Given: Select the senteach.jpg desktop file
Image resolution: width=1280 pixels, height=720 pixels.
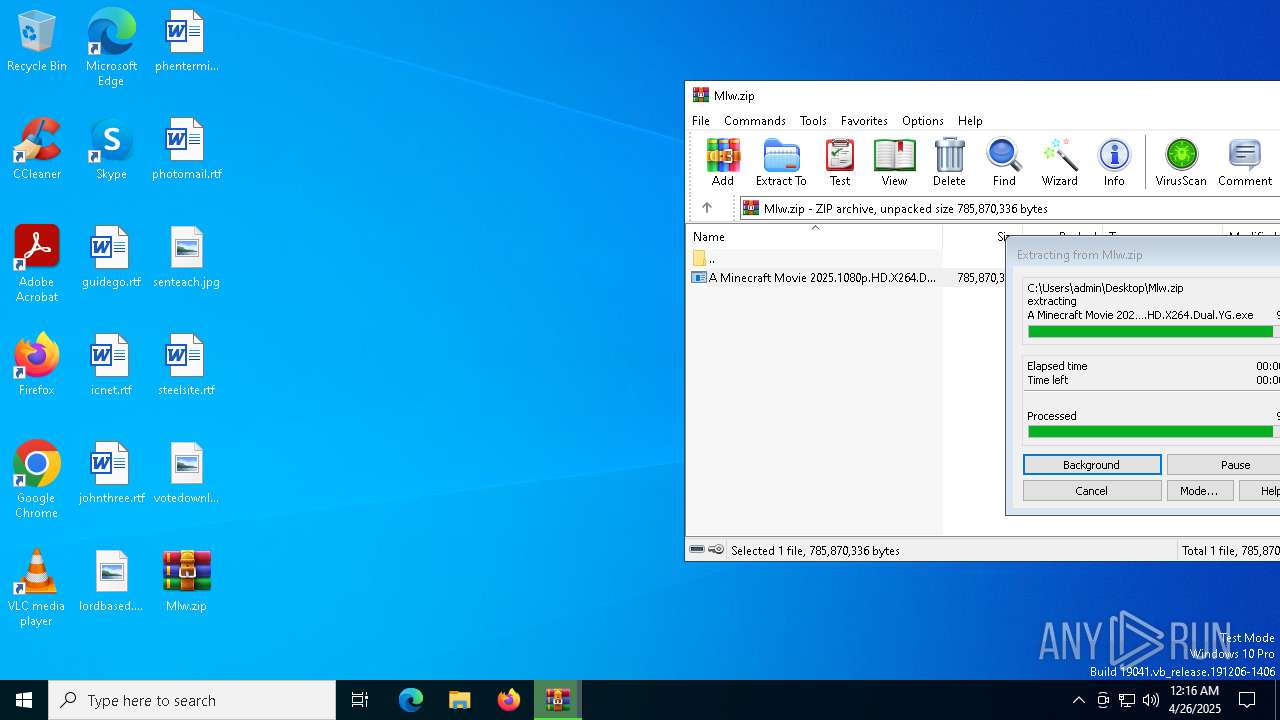Looking at the screenshot, I should 187,257.
